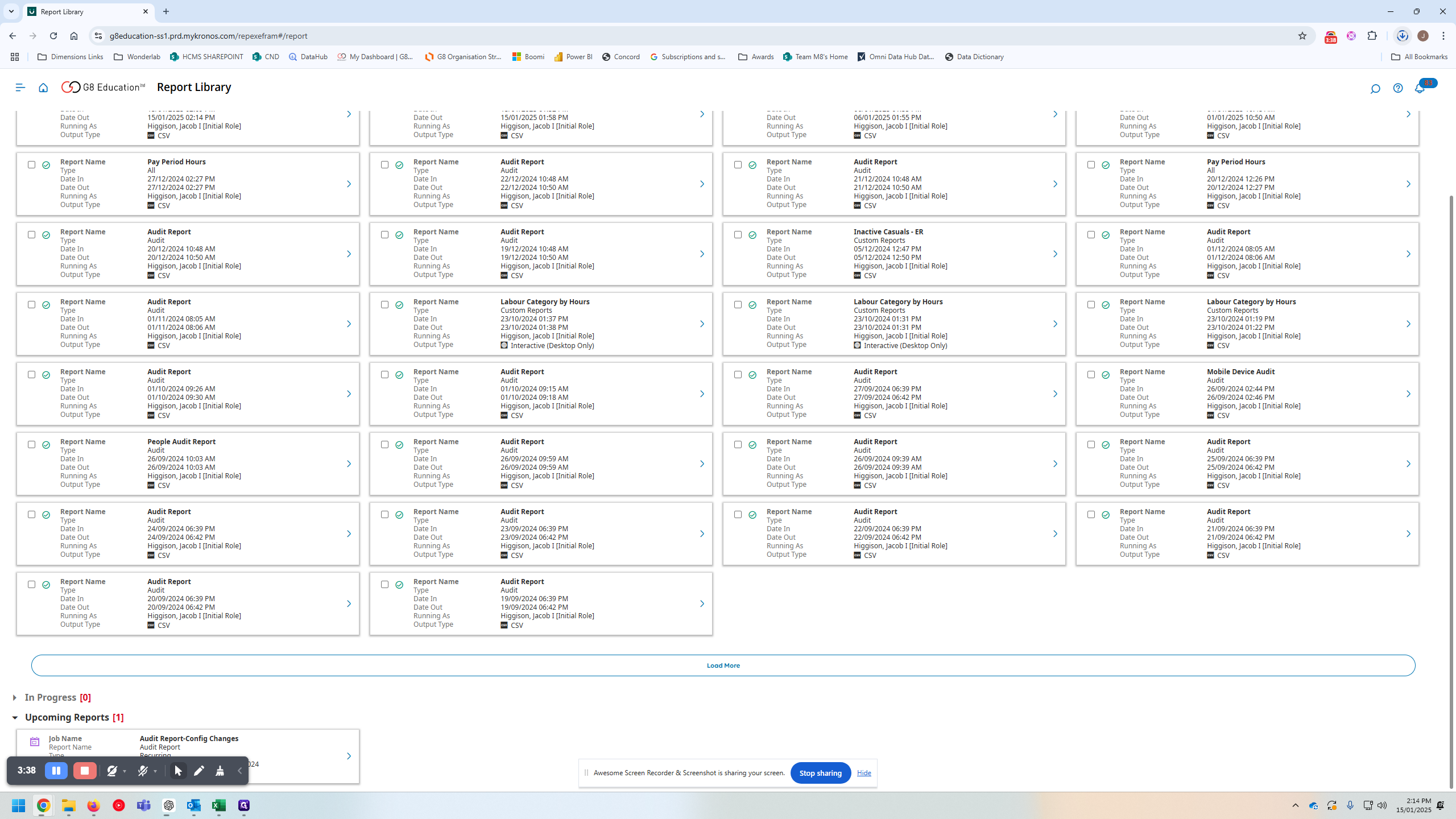Click the G8 Education logo

pyautogui.click(x=103, y=87)
